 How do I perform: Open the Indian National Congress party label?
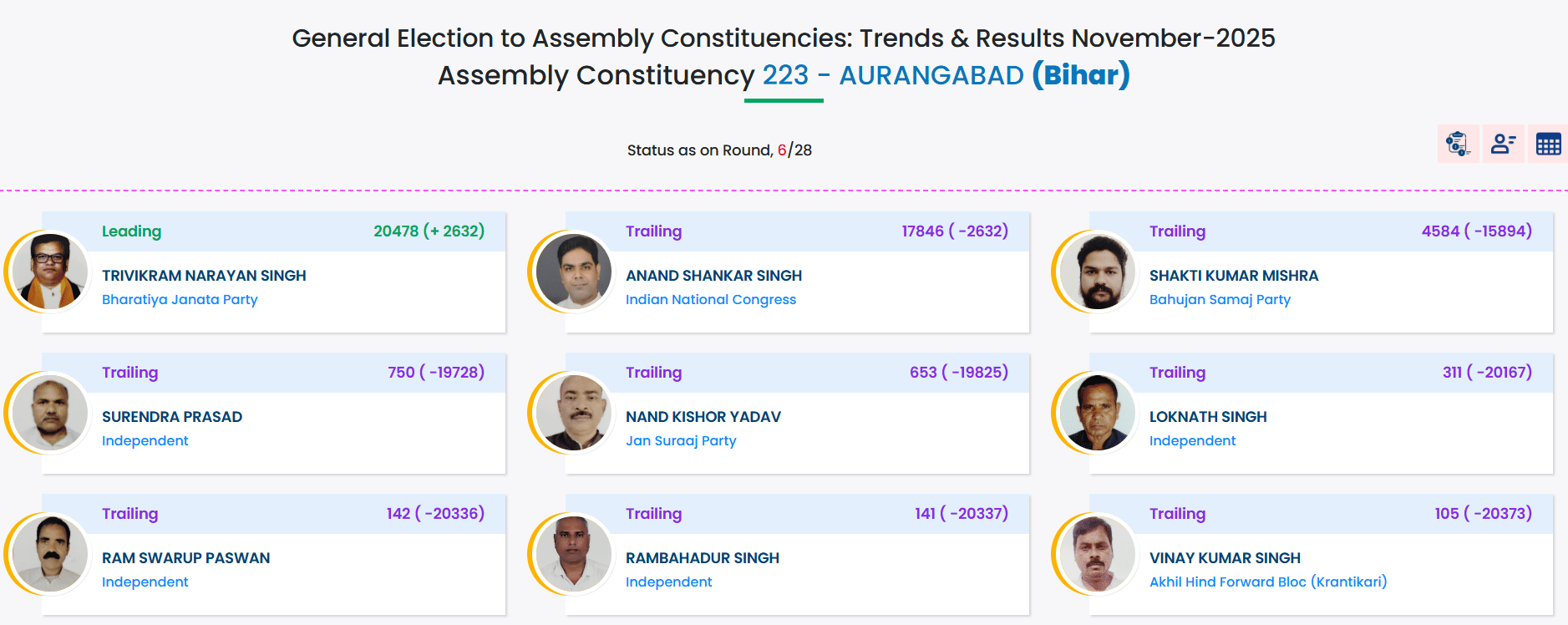[710, 299]
